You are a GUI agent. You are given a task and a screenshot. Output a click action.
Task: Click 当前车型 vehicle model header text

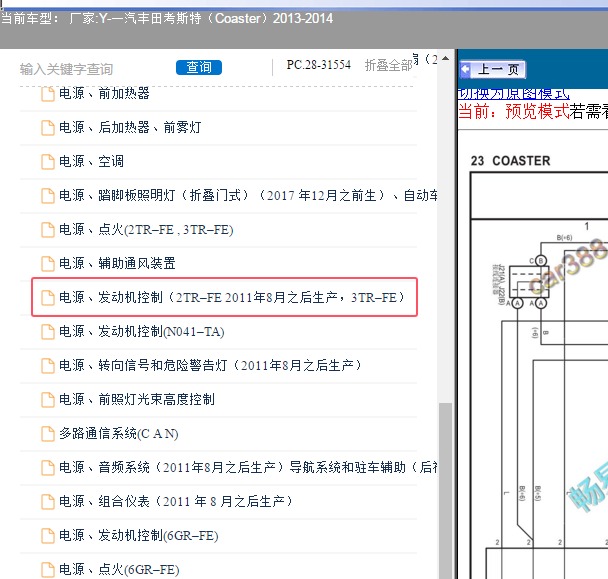(167, 18)
